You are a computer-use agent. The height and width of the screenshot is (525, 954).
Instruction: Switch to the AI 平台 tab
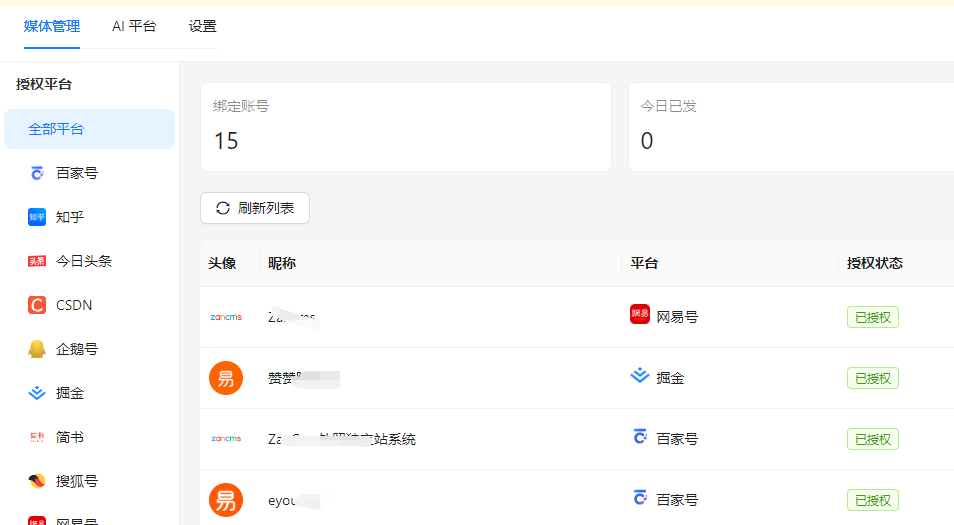coord(134,26)
